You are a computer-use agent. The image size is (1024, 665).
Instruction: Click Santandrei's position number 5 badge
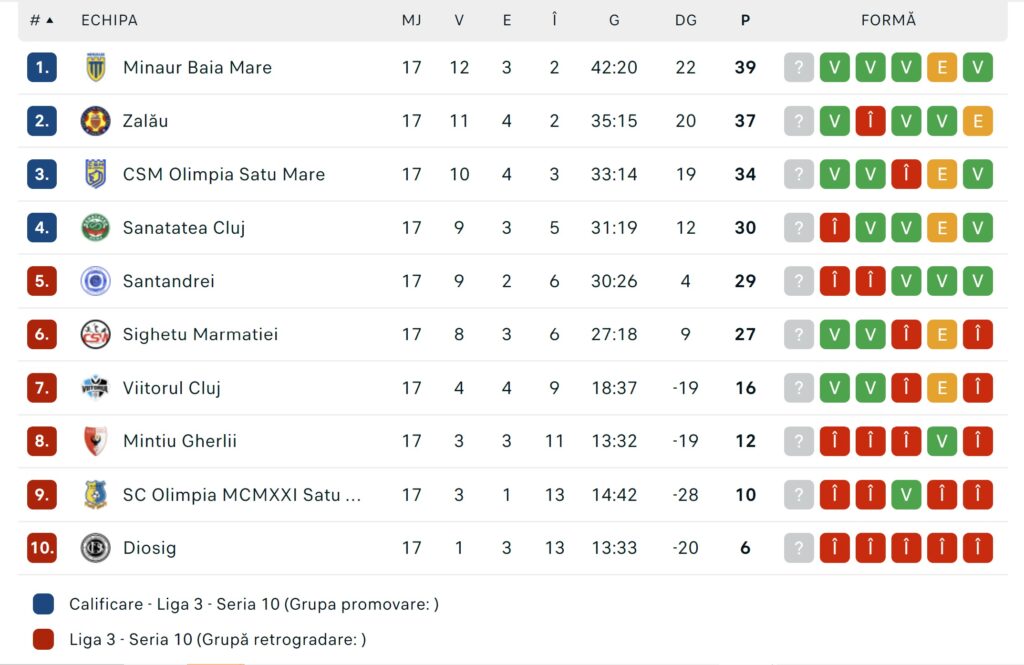pos(41,281)
